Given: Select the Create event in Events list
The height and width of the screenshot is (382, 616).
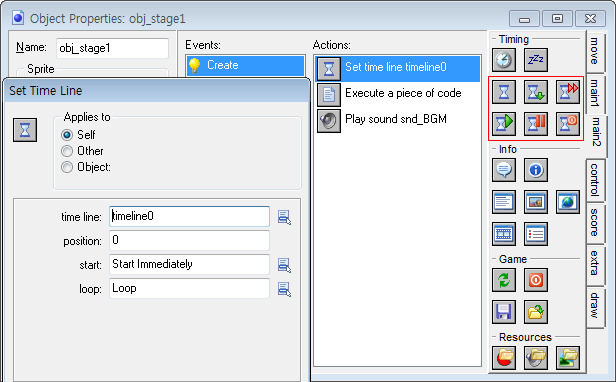Looking at the screenshot, I should [245, 65].
